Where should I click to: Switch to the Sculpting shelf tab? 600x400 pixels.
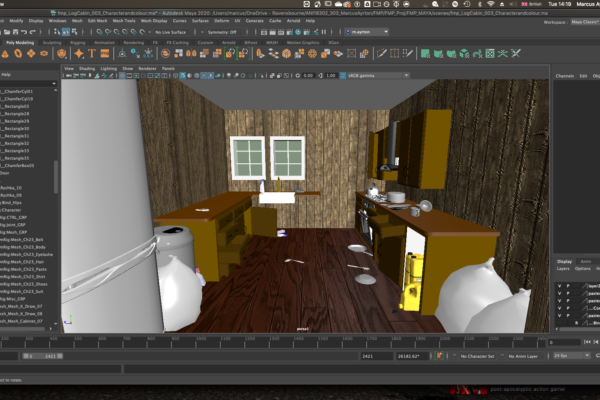coord(52,42)
